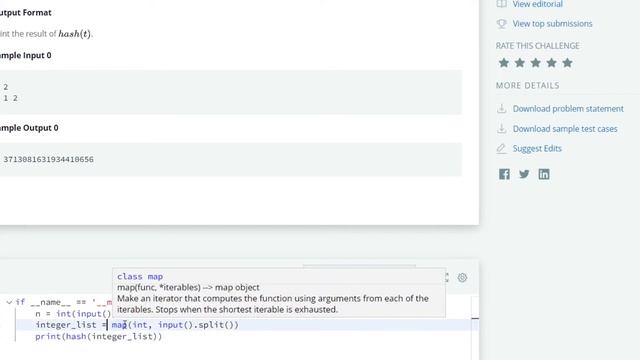Viewport: 640px width, 360px height.
Task: Open editor settings gear icon
Action: [462, 278]
